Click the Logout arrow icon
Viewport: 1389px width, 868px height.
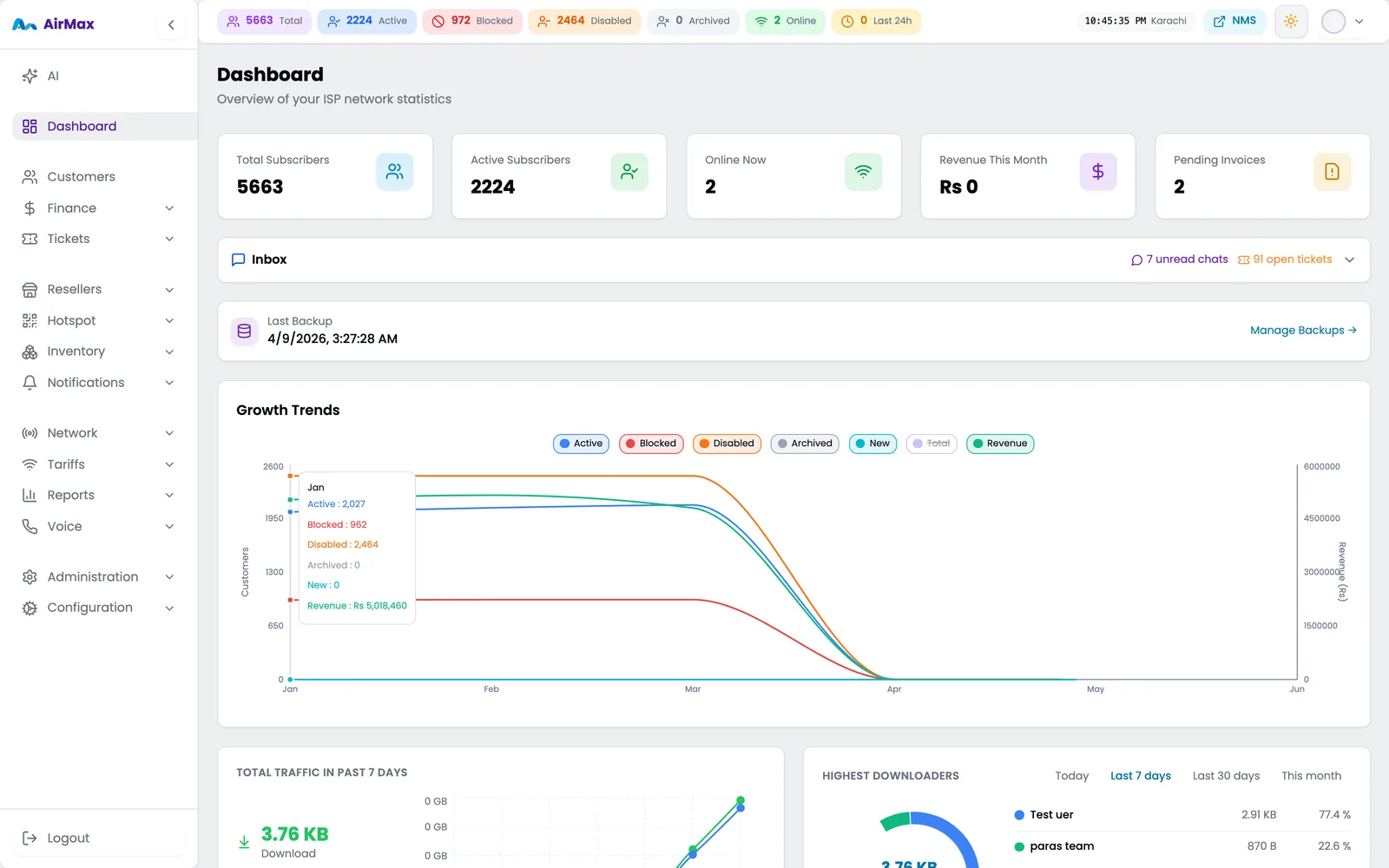point(30,838)
